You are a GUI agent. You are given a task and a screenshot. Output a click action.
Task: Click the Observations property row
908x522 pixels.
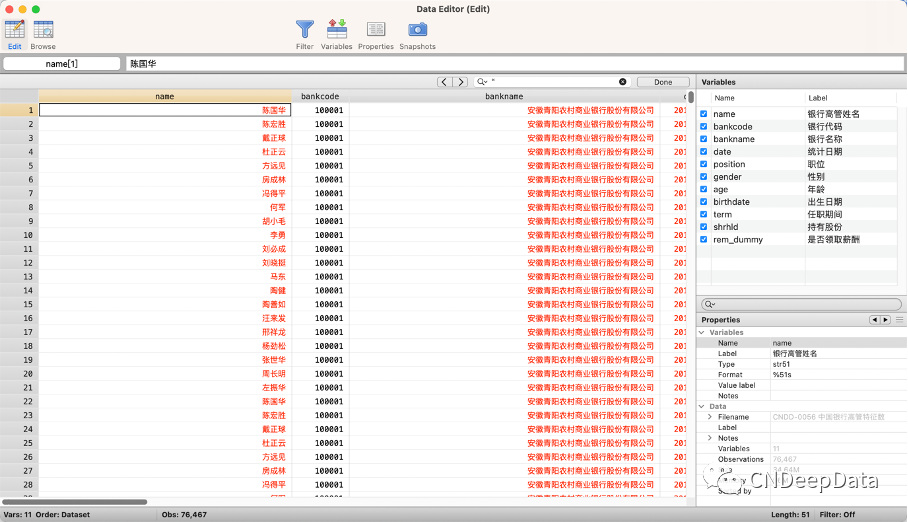(x=801, y=459)
